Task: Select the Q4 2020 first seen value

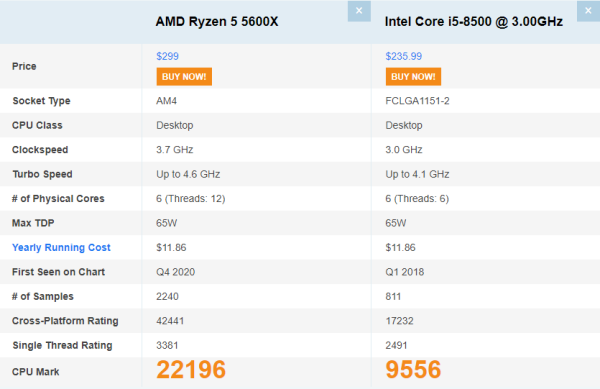Action: [x=175, y=272]
